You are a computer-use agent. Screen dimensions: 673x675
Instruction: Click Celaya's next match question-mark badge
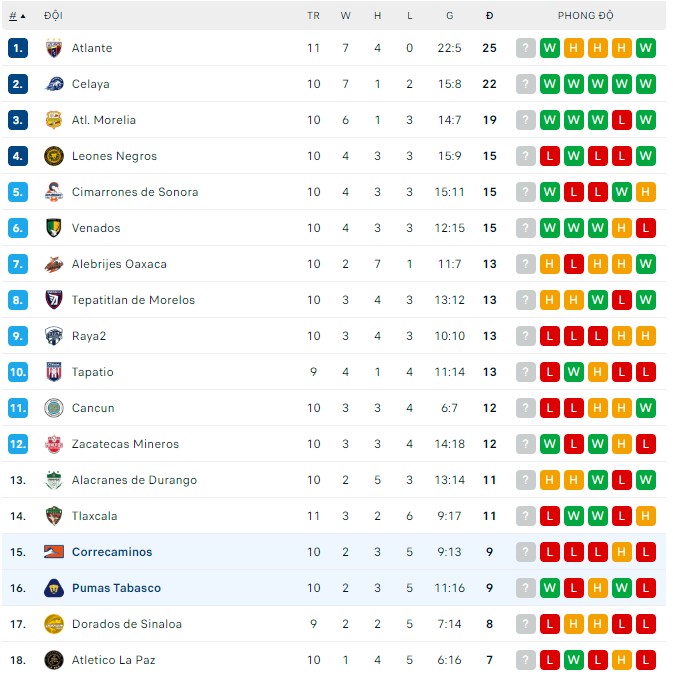526,84
